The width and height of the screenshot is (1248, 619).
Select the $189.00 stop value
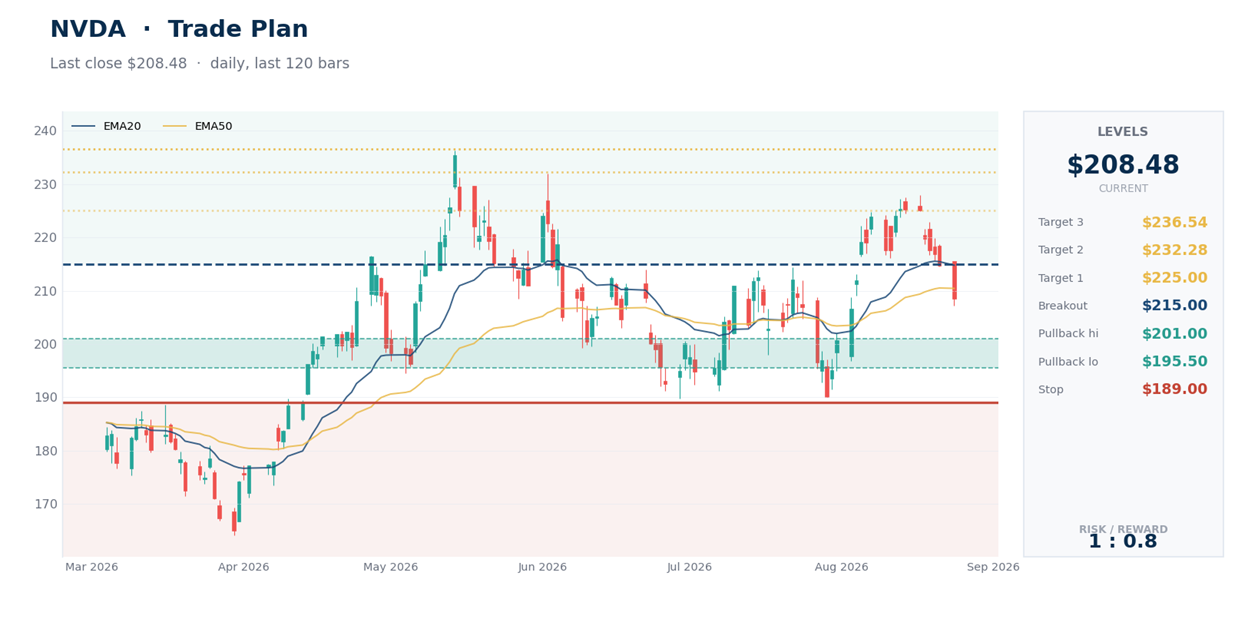click(x=1175, y=390)
